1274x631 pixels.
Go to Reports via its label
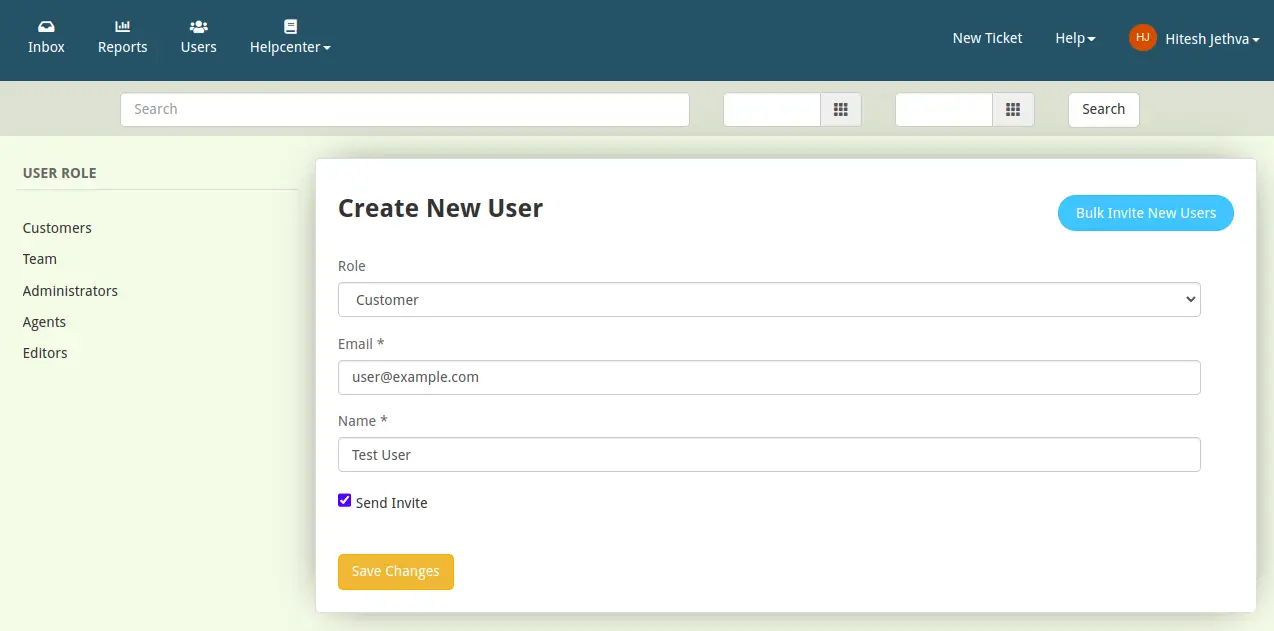[x=123, y=47]
